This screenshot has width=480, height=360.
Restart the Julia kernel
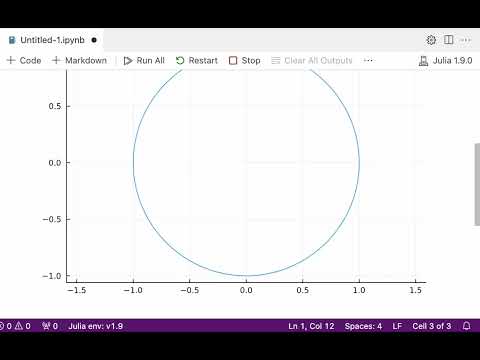click(x=197, y=60)
